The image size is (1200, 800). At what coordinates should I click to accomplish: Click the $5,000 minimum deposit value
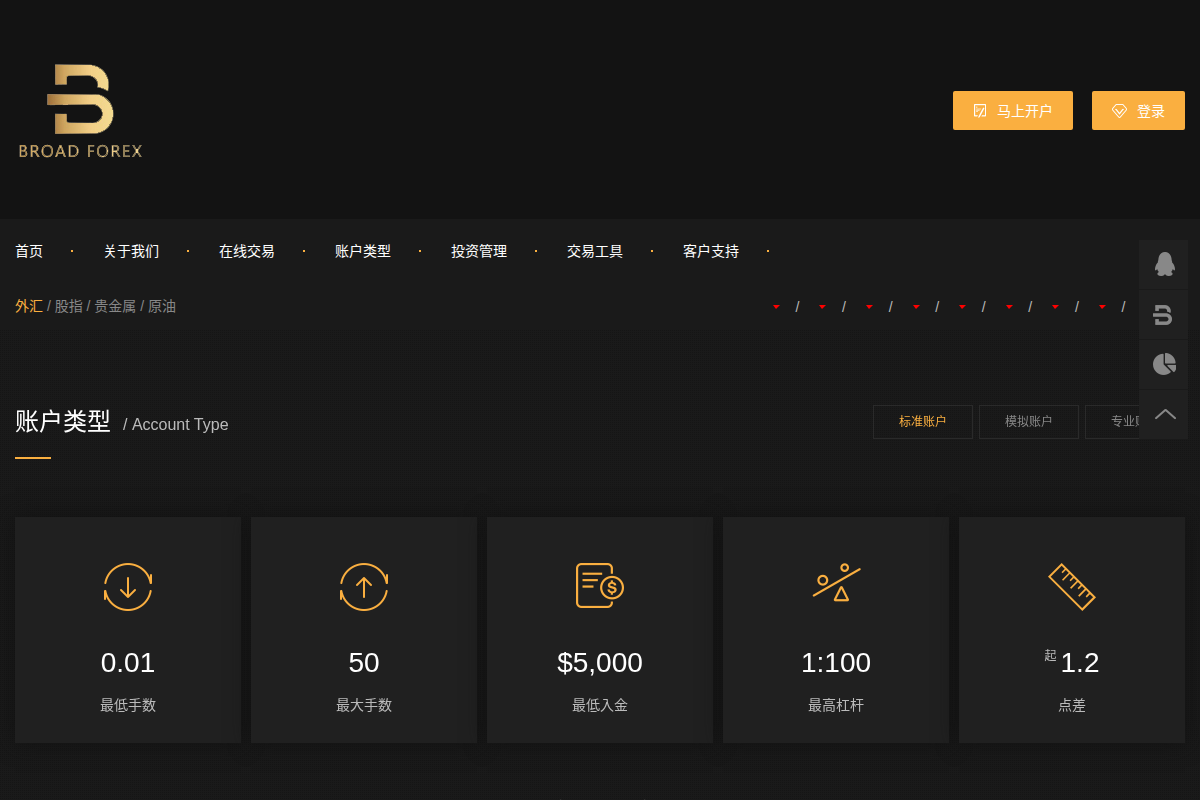600,662
